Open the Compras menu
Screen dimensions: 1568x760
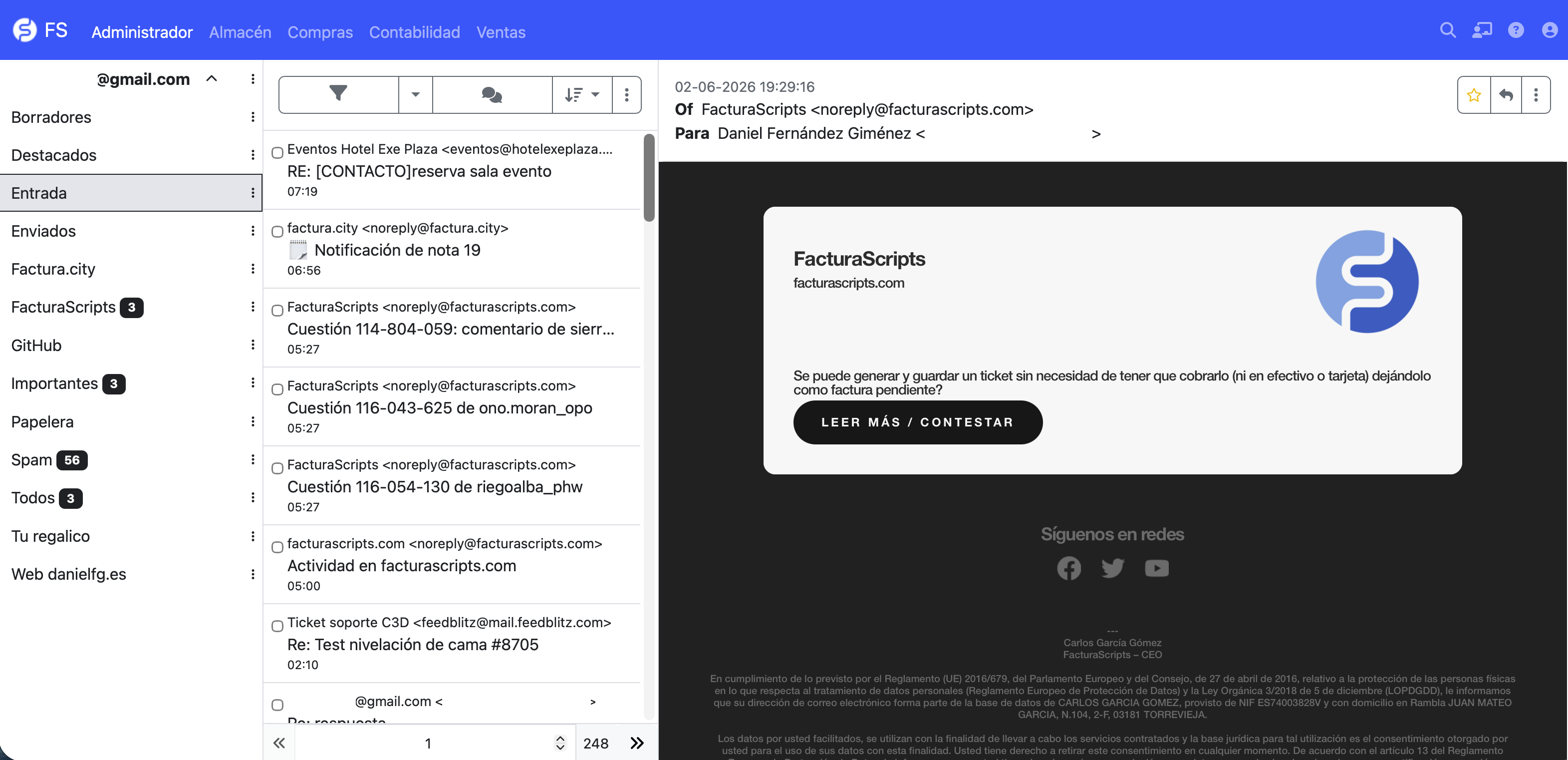(320, 31)
